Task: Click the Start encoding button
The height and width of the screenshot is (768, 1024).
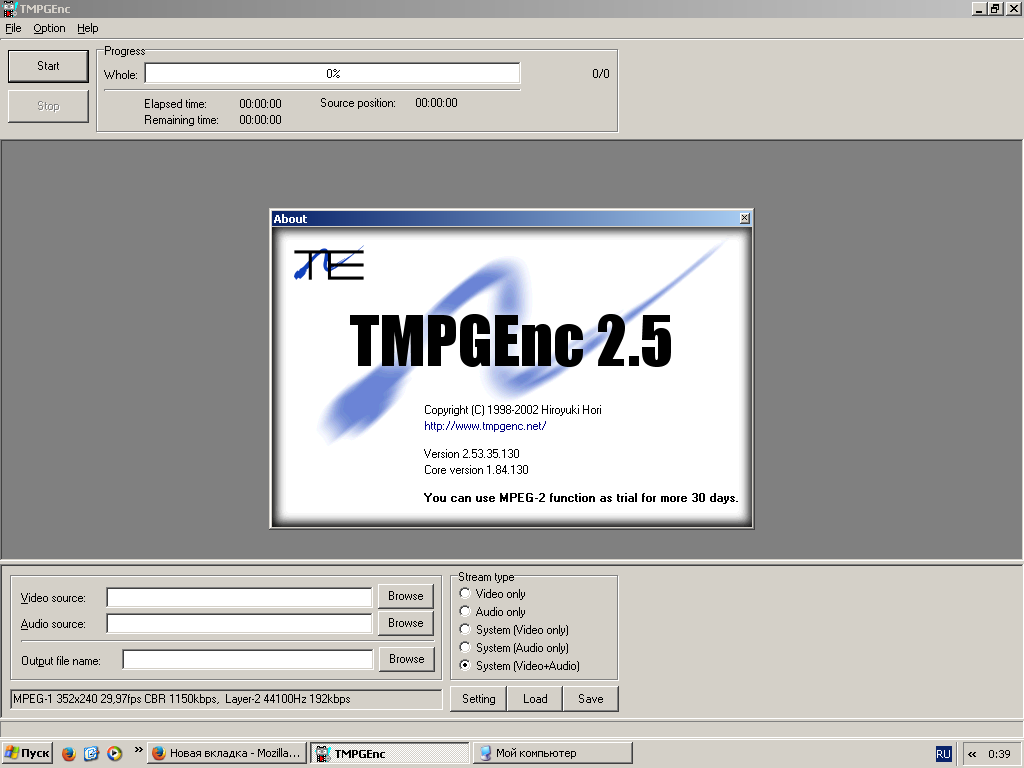Action: [48, 66]
